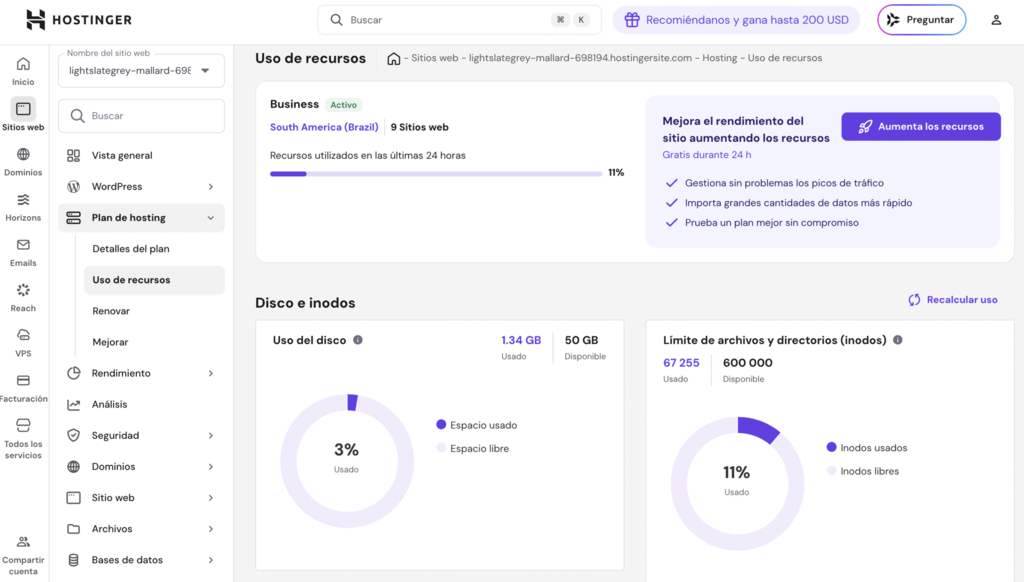Open the account profile icon
Viewport: 1024px width, 582px height.
point(995,19)
